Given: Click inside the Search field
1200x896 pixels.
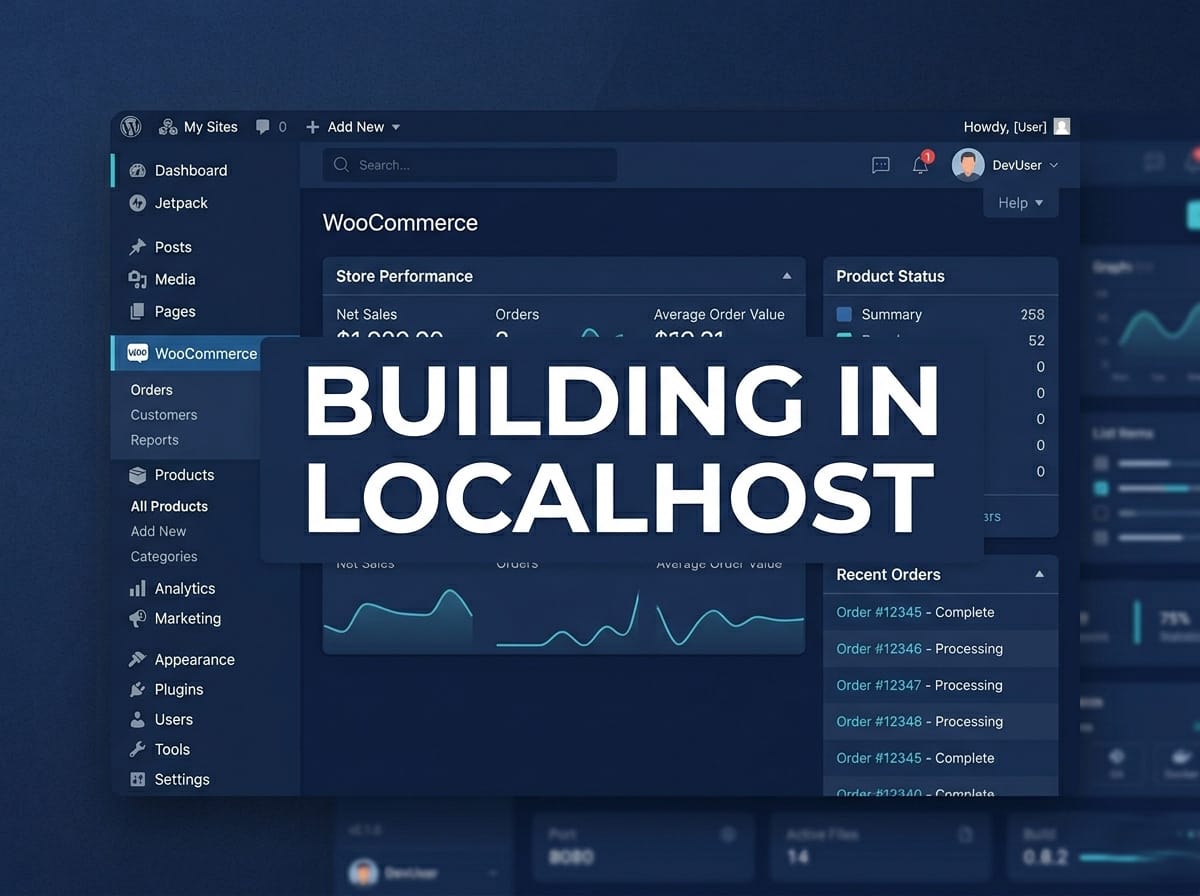Looking at the screenshot, I should click(x=469, y=165).
